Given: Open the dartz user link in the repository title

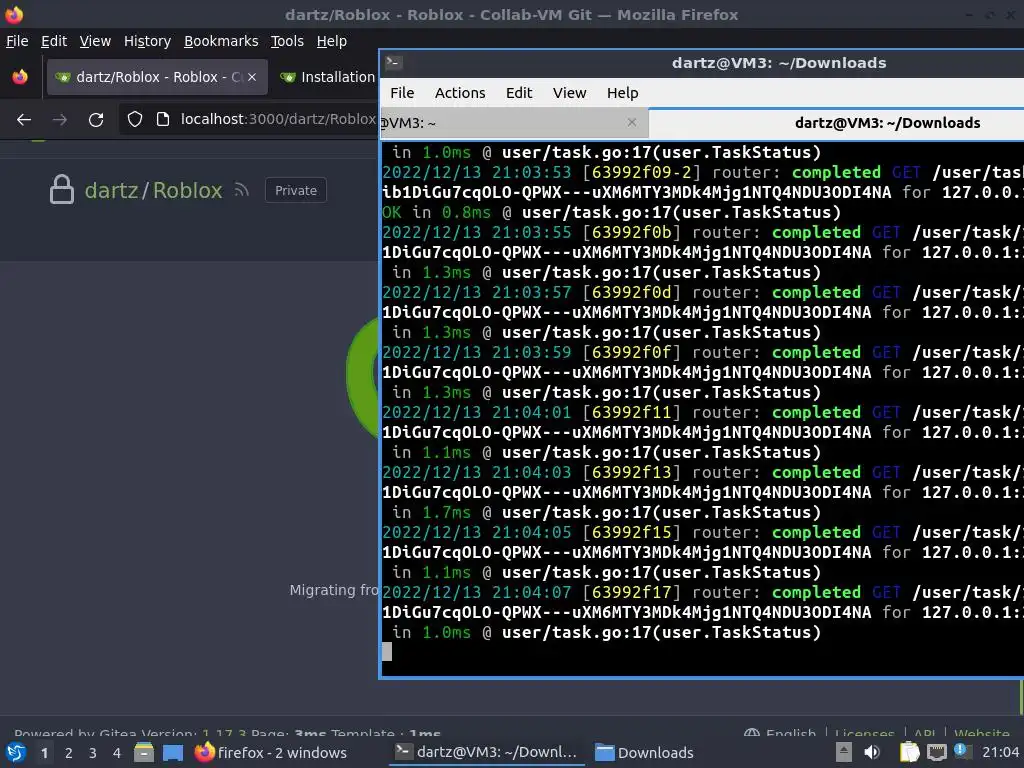Looking at the screenshot, I should tap(111, 190).
